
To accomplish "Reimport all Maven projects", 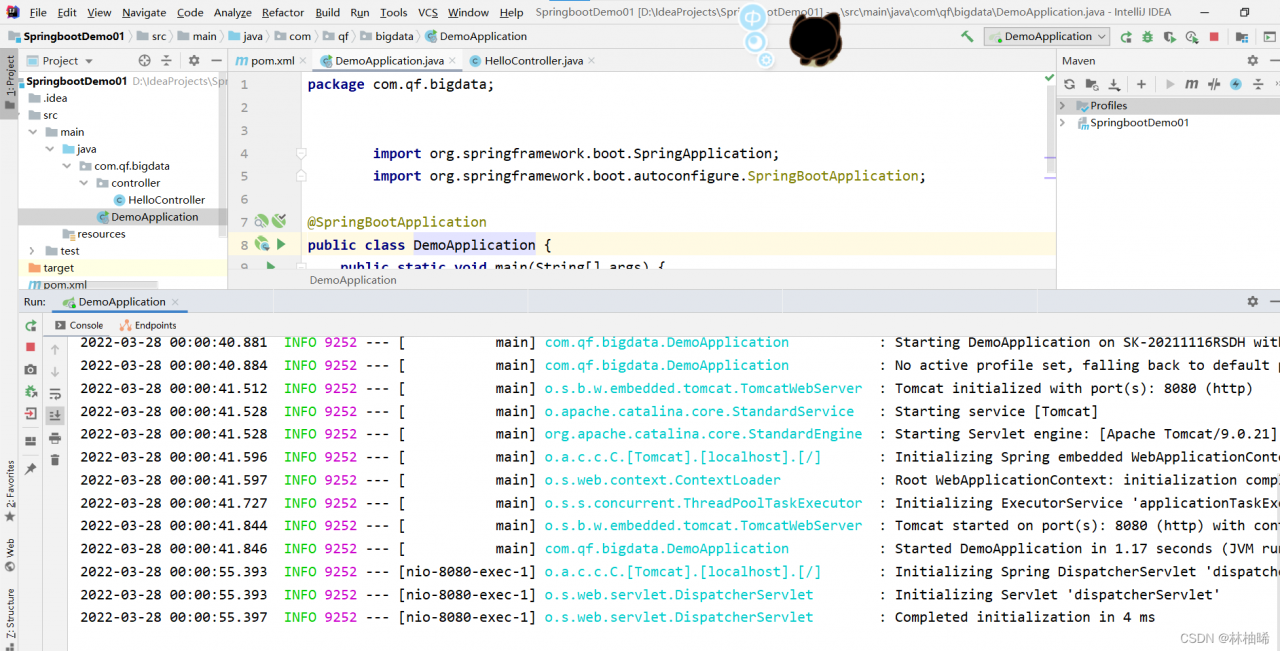I will [1069, 84].
